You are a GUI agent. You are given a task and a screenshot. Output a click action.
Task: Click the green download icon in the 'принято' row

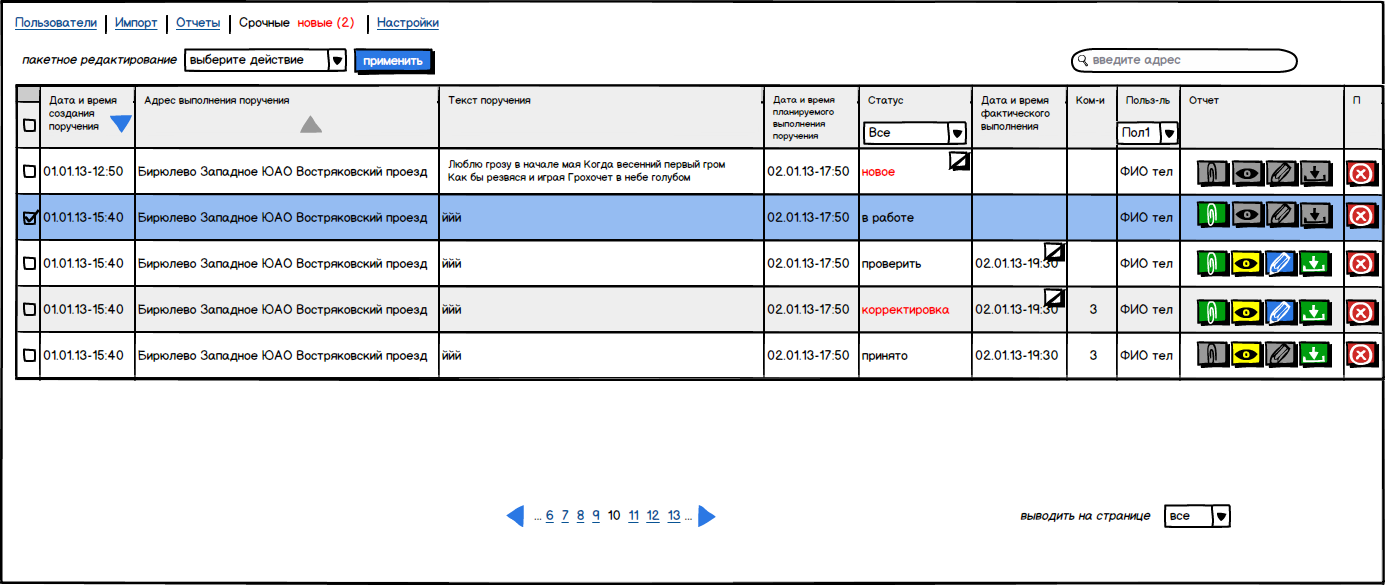pos(1316,355)
